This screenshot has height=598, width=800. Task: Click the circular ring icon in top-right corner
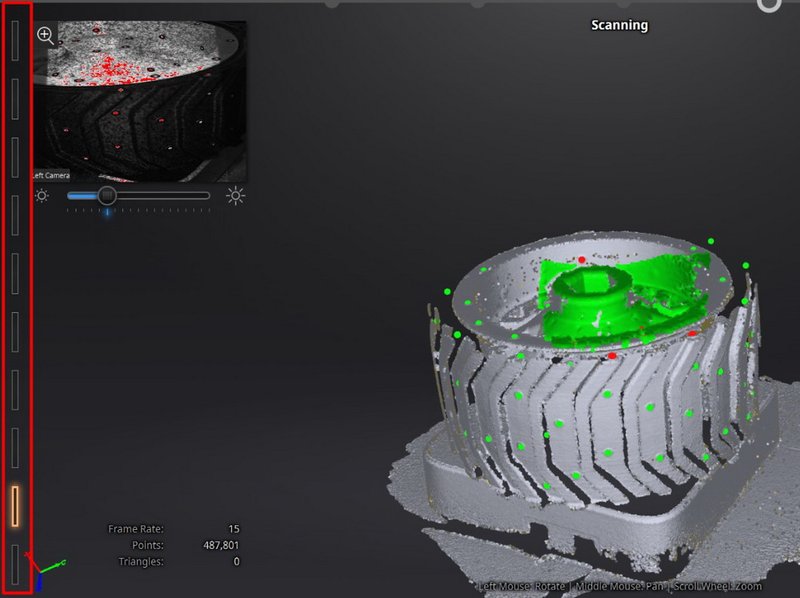[x=769, y=4]
